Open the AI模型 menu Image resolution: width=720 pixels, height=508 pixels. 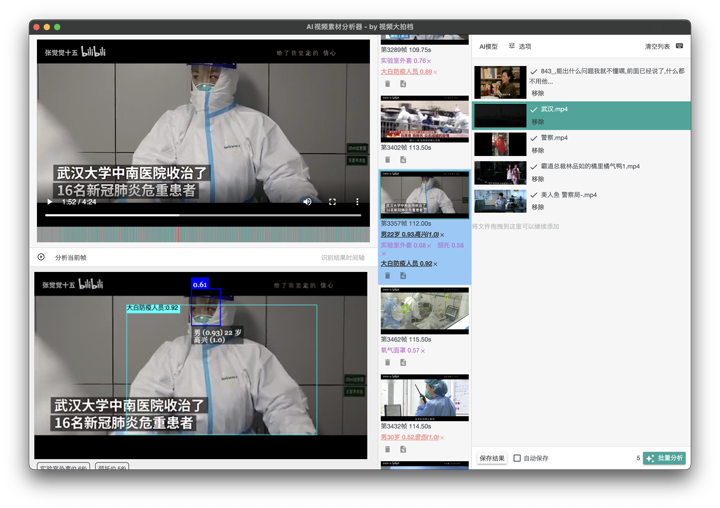tap(488, 46)
